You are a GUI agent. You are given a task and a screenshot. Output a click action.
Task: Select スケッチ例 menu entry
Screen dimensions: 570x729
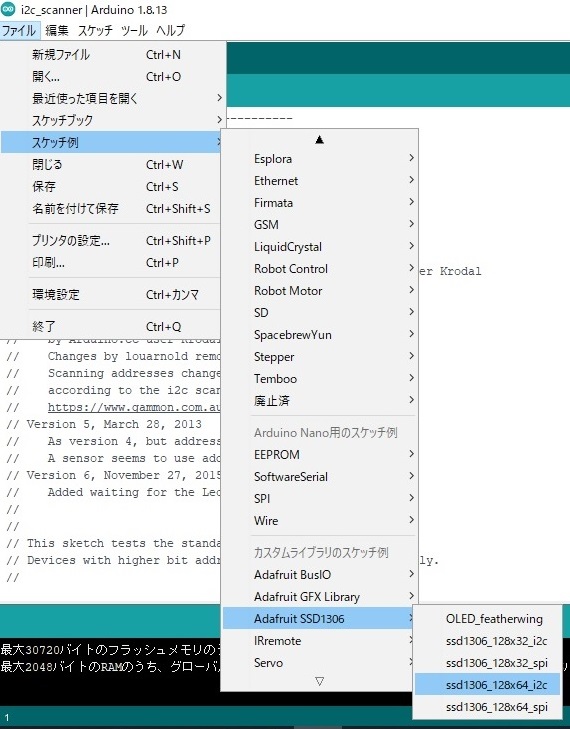[x=112, y=142]
